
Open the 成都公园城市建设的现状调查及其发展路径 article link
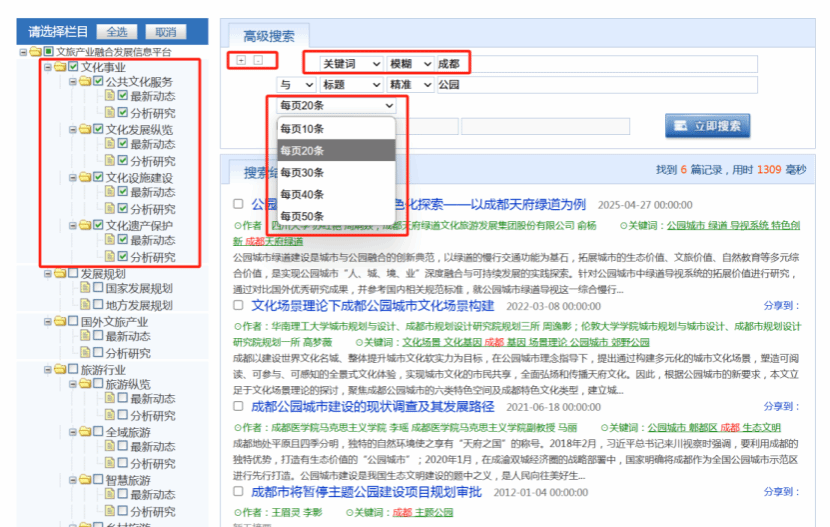point(372,407)
